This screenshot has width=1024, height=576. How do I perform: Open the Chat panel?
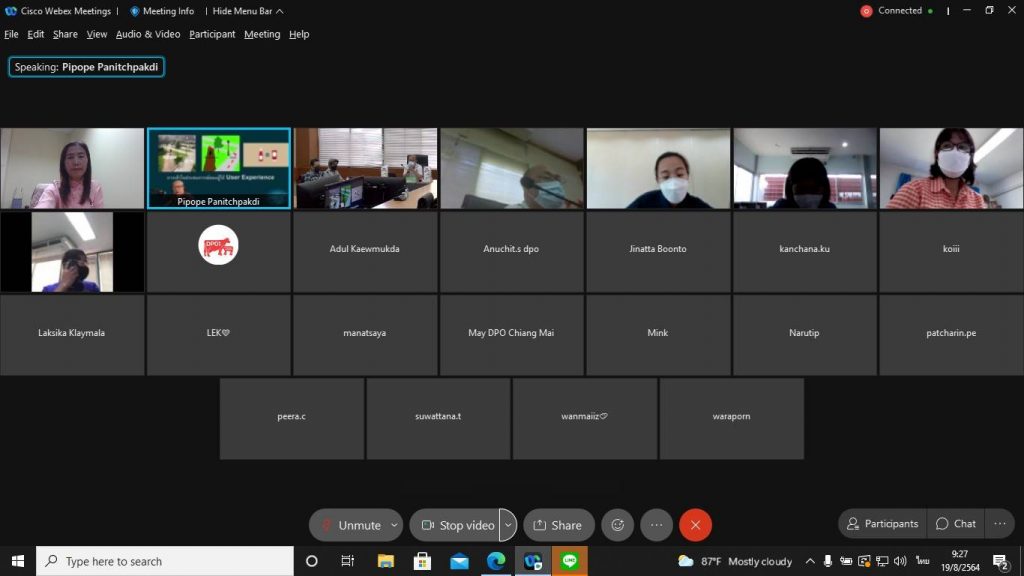[x=955, y=524]
